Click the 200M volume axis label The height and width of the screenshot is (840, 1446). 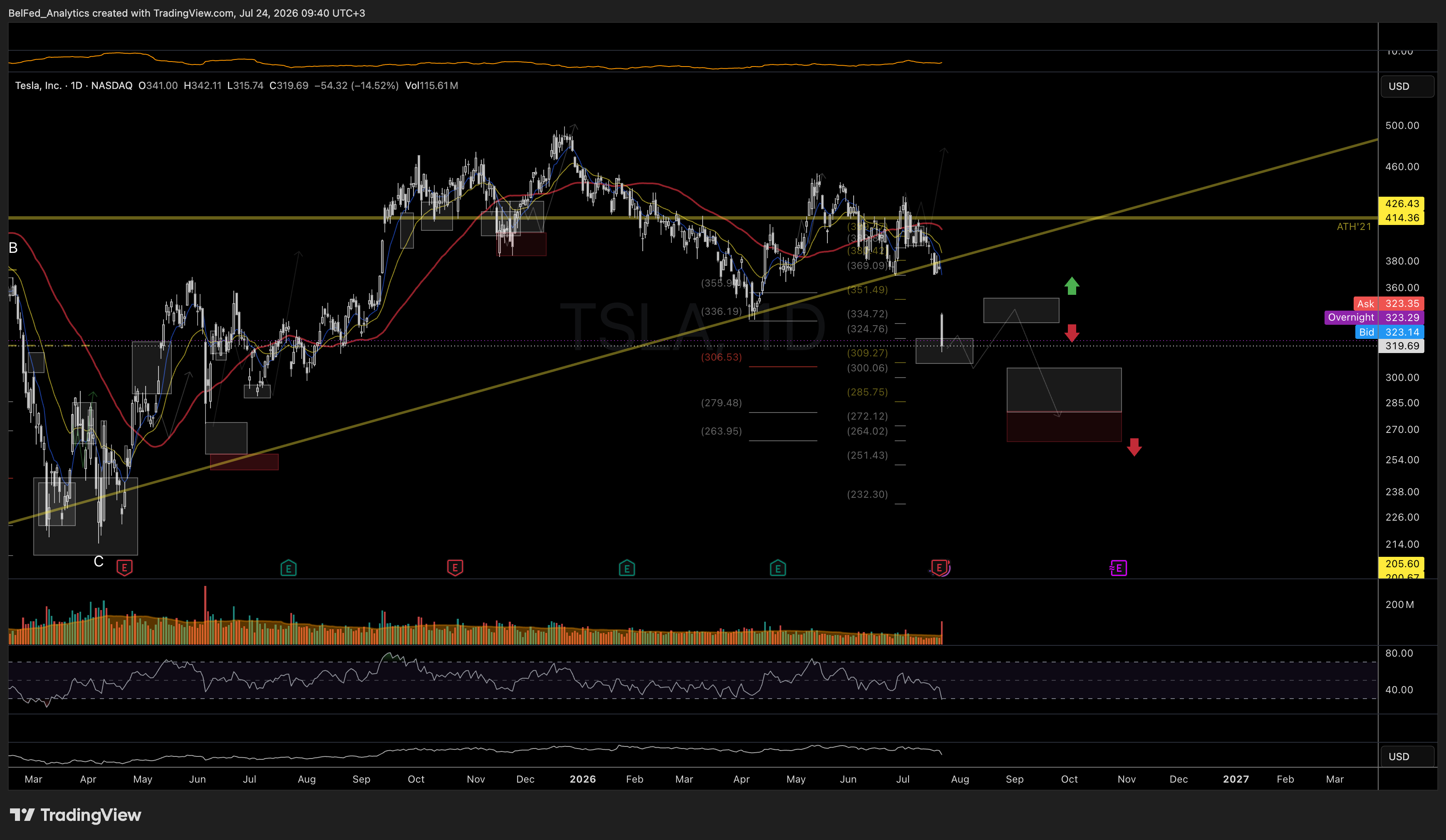(x=1399, y=604)
